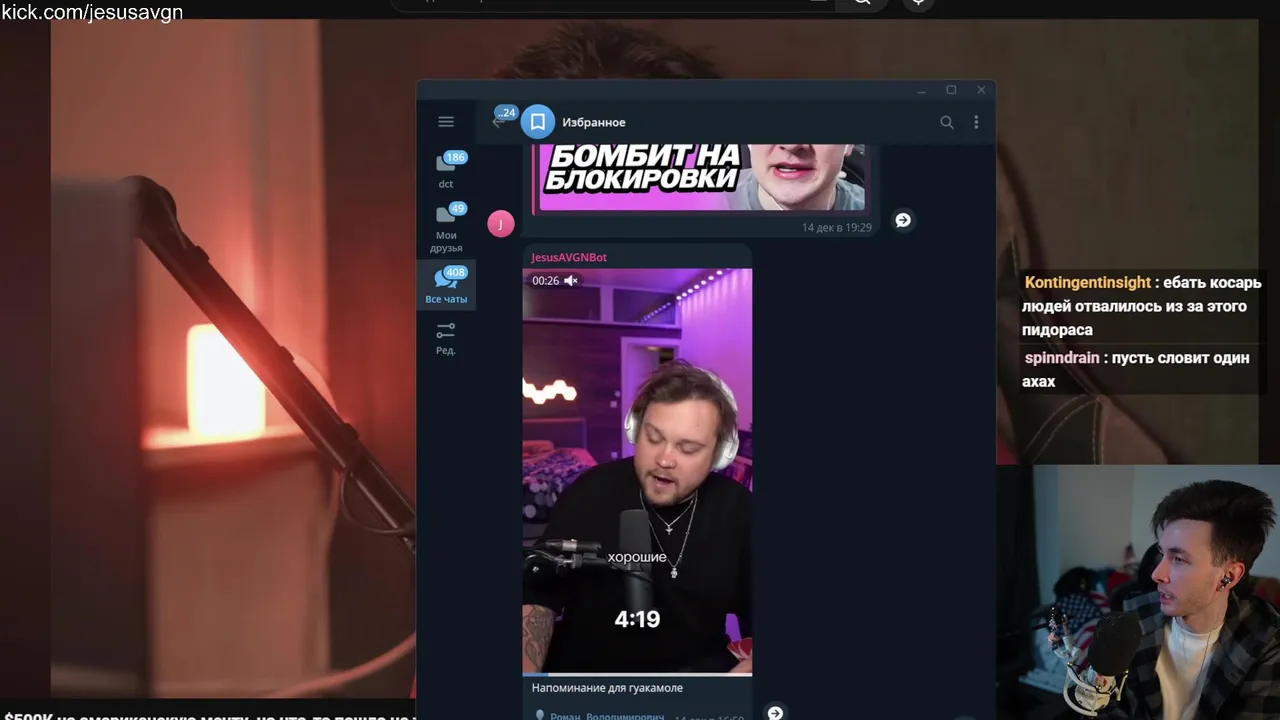Click the video progress bar under the clip
The height and width of the screenshot is (720, 1280).
pos(637,674)
